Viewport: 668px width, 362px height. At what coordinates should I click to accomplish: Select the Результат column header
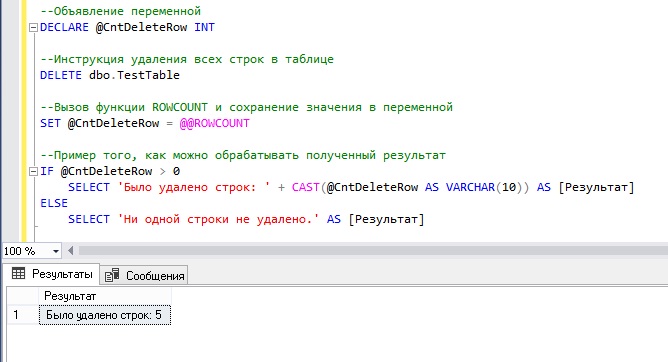(105, 296)
